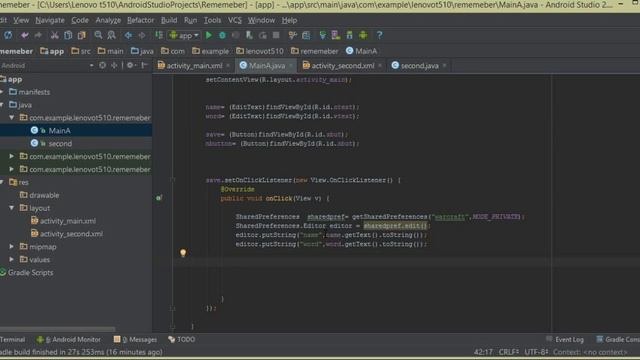This screenshot has height=360, width=640.
Task: Click the Paste clipboard icon
Action: click(x=82, y=36)
